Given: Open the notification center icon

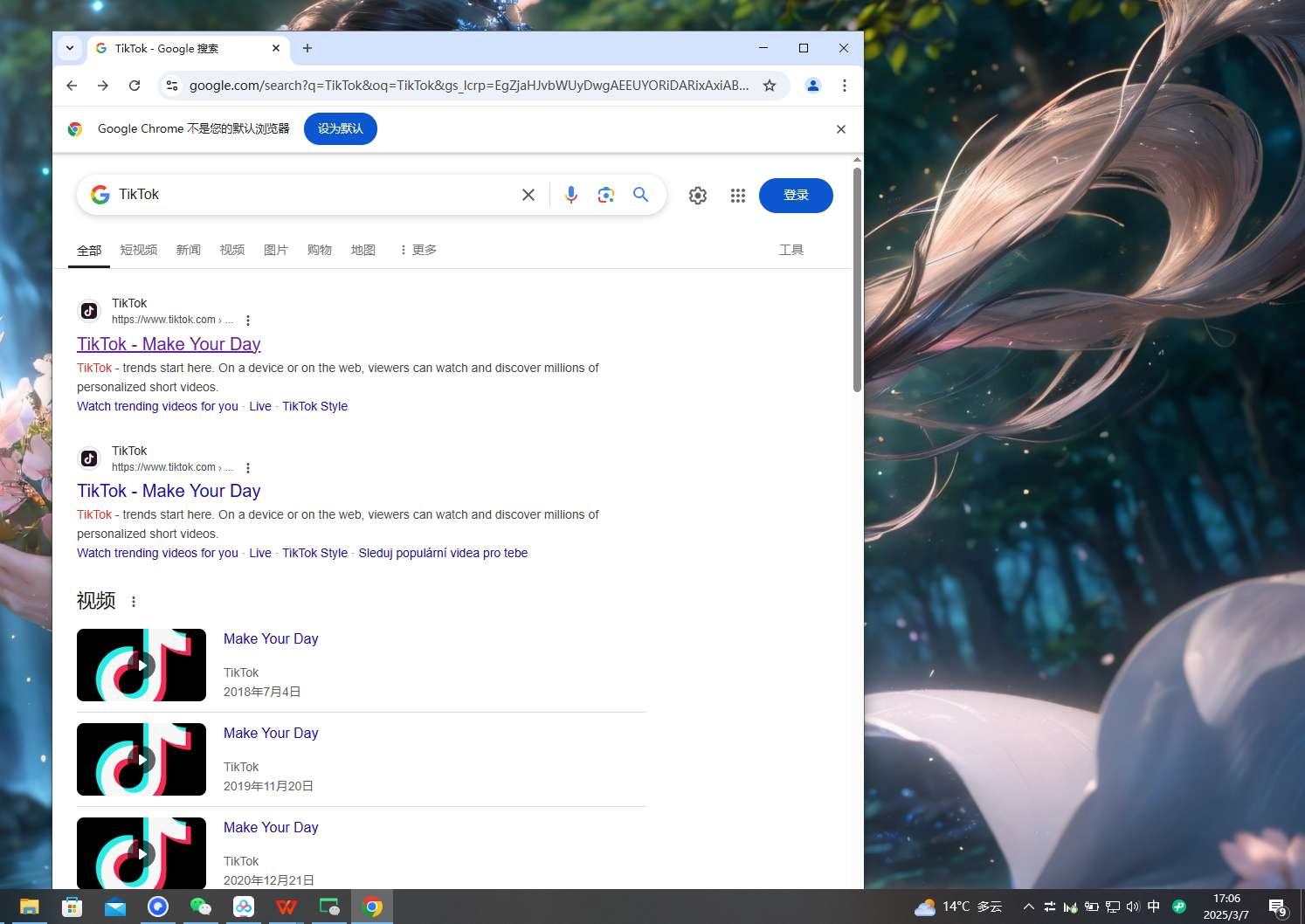Looking at the screenshot, I should pyautogui.click(x=1278, y=907).
